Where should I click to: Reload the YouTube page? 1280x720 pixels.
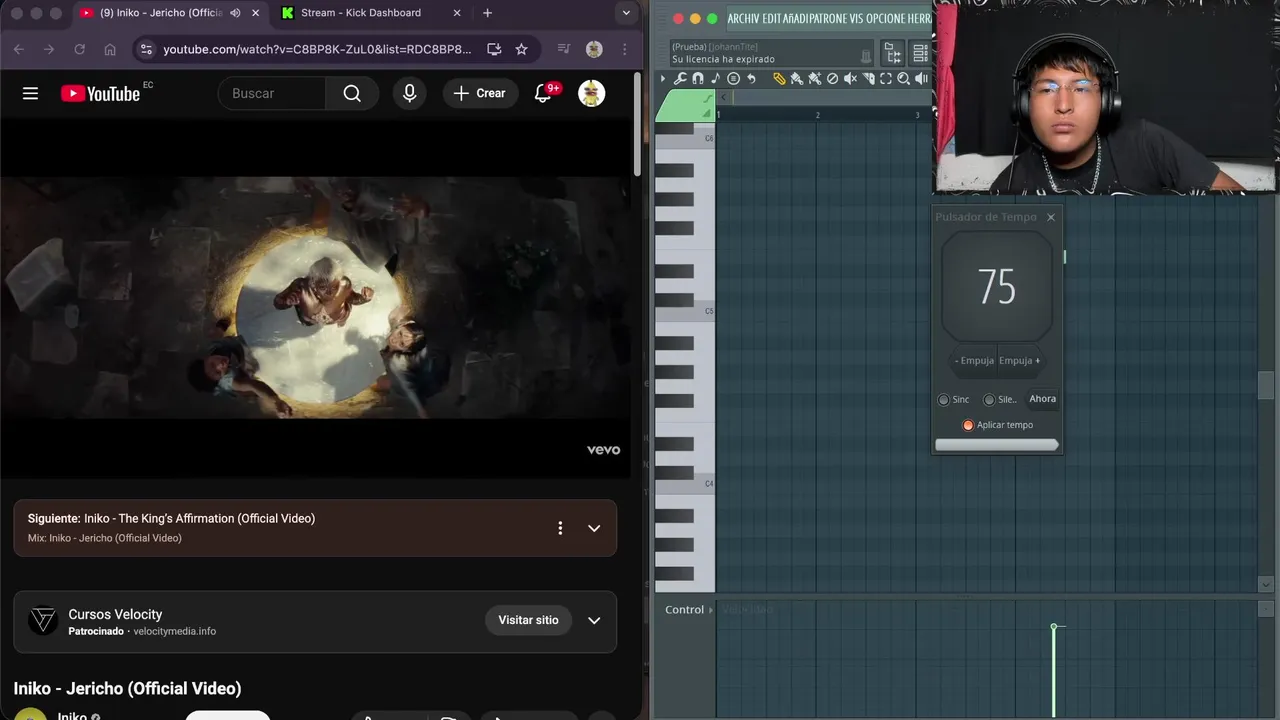click(79, 49)
